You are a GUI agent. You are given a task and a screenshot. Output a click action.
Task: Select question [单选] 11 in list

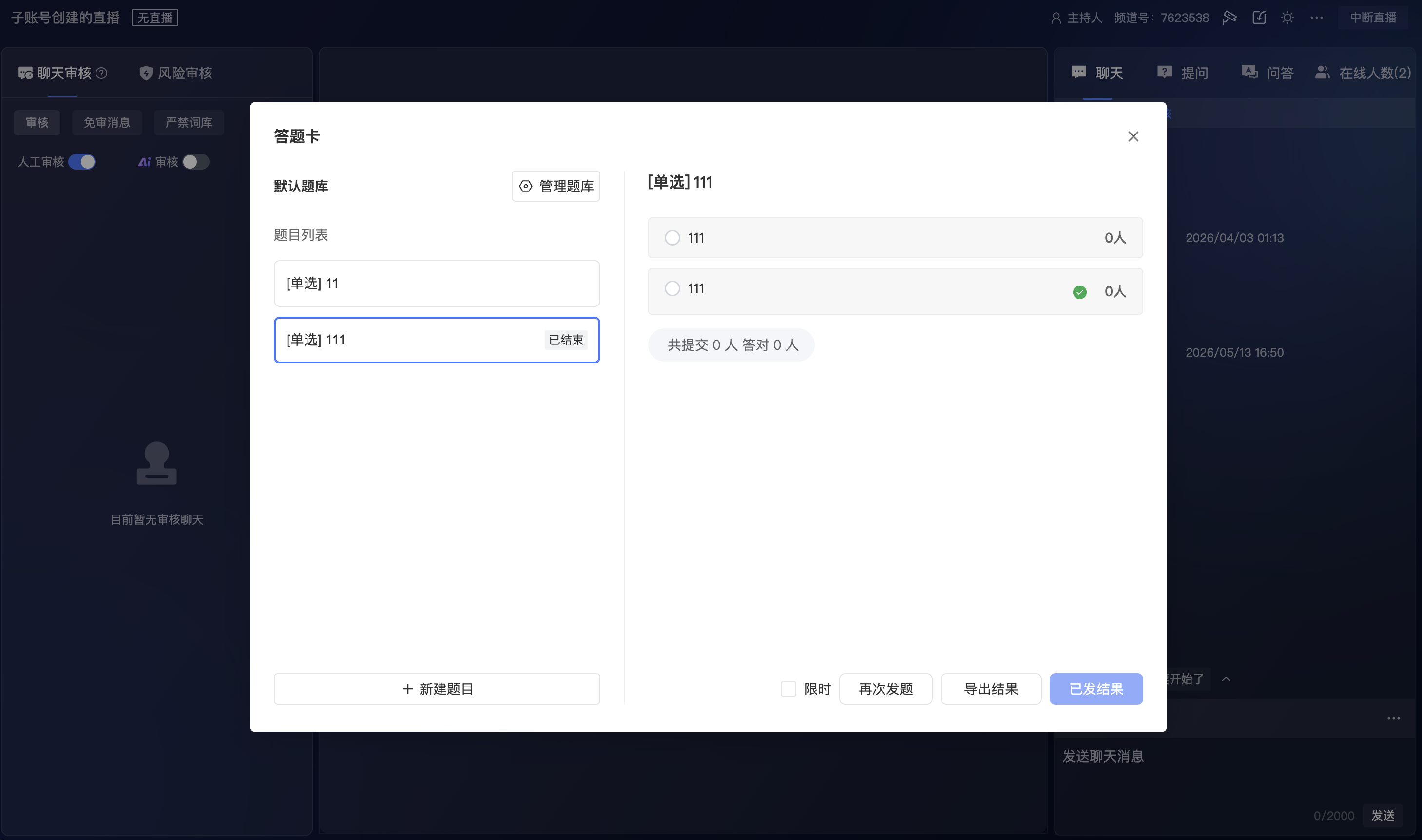pyautogui.click(x=437, y=283)
